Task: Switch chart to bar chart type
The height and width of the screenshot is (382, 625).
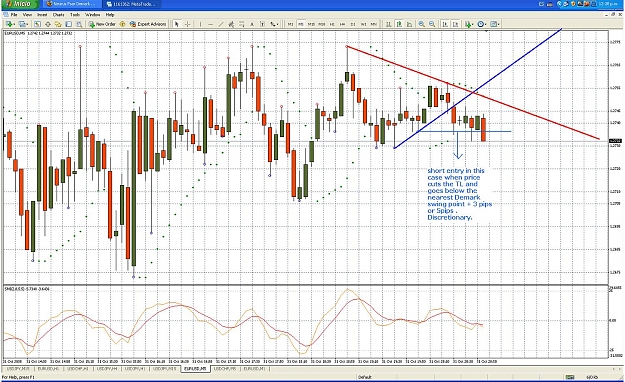Action: click(388, 24)
